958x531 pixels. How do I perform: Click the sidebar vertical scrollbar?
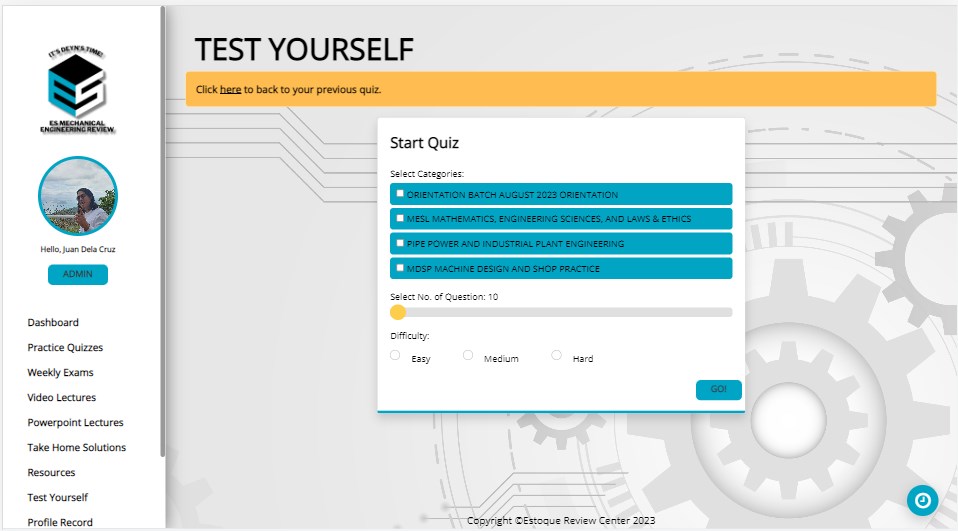(x=163, y=231)
